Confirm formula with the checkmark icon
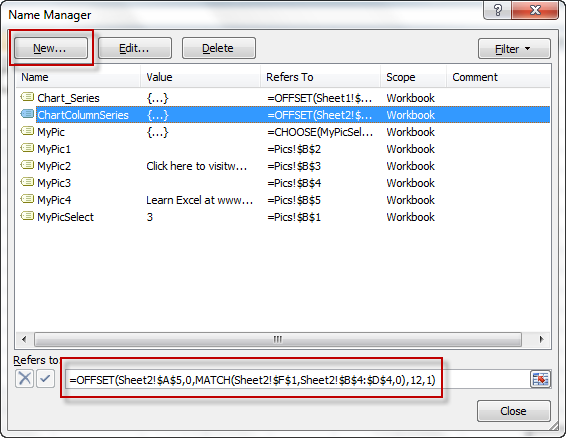Viewport: 566px width, 438px height. pyautogui.click(x=45, y=379)
